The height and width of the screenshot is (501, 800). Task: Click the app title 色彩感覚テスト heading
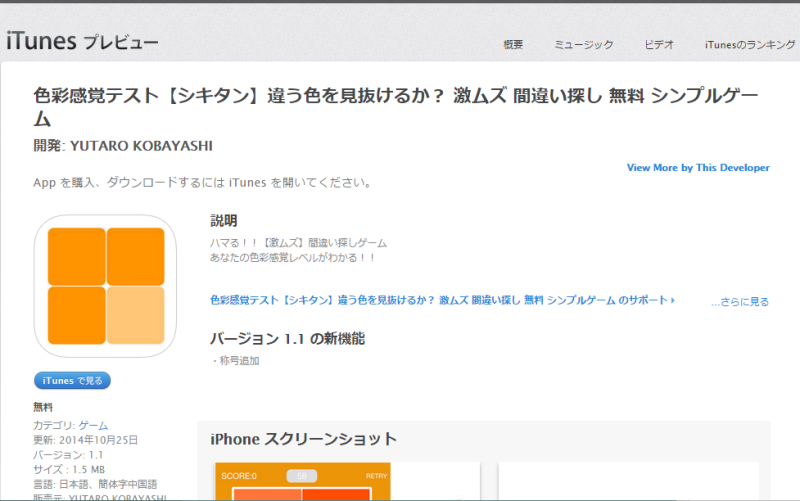pyautogui.click(x=395, y=107)
